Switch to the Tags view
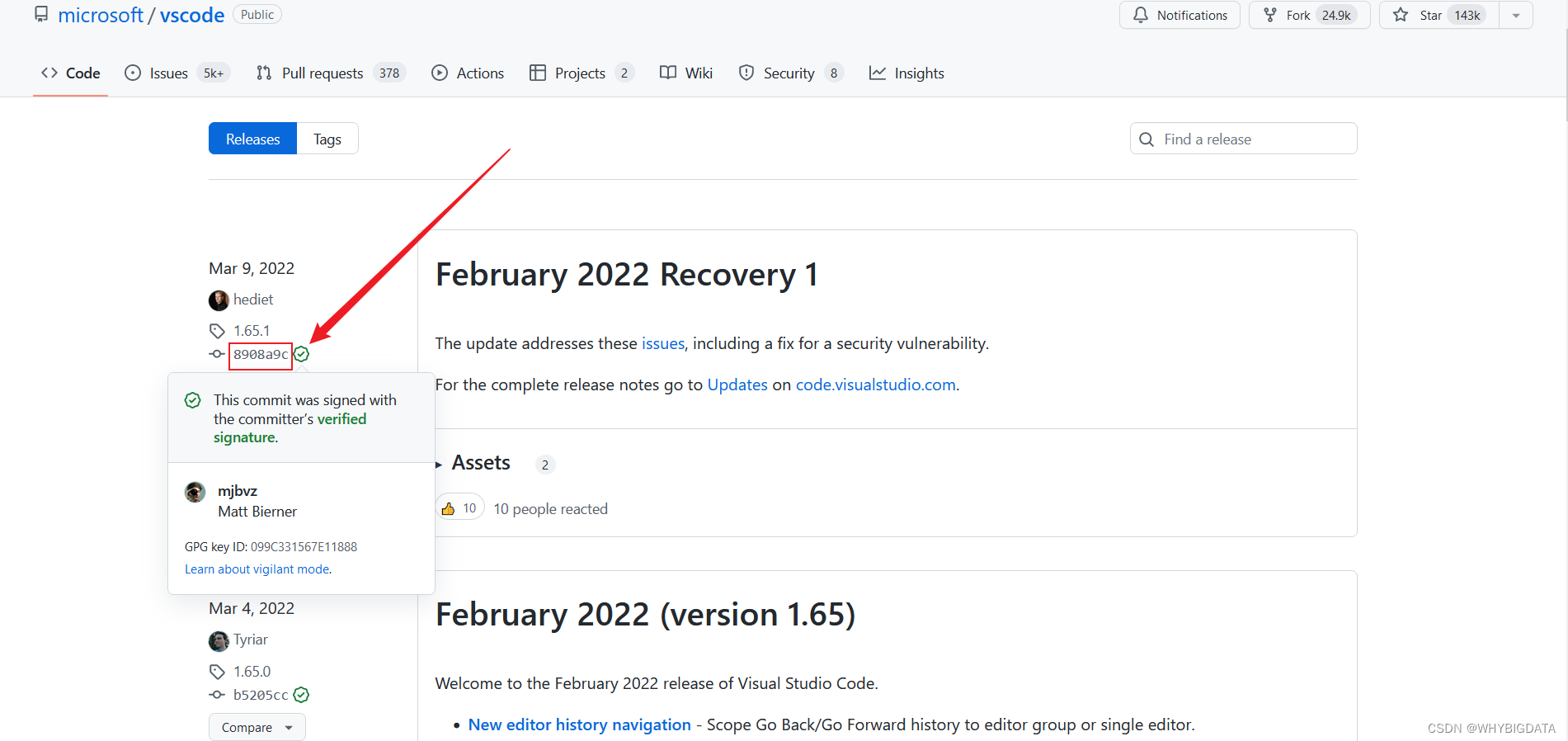Screen dimensions: 1568x741 pos(327,139)
